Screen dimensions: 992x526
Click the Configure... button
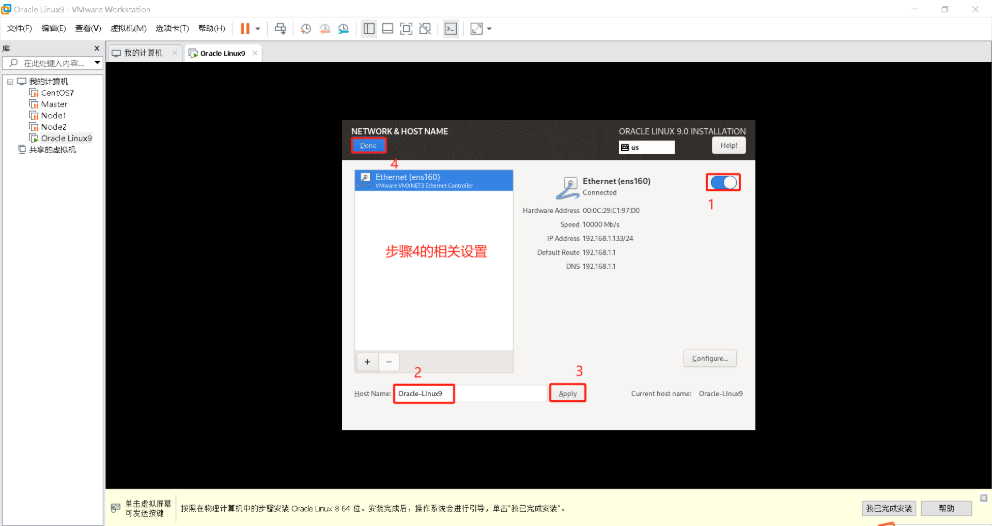click(710, 358)
